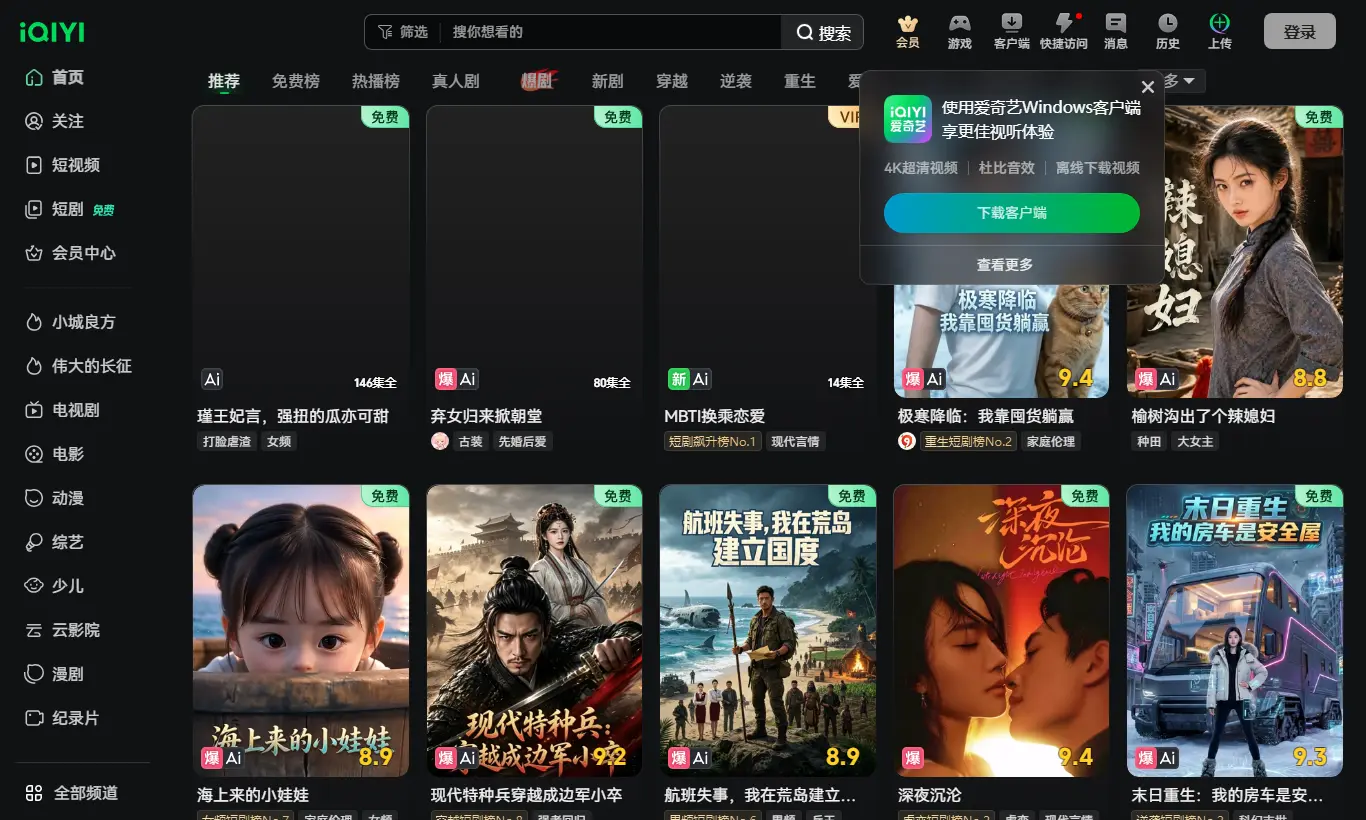Focus the 搜你想看的 search input field
The width and height of the screenshot is (1366, 820).
pyautogui.click(x=610, y=32)
